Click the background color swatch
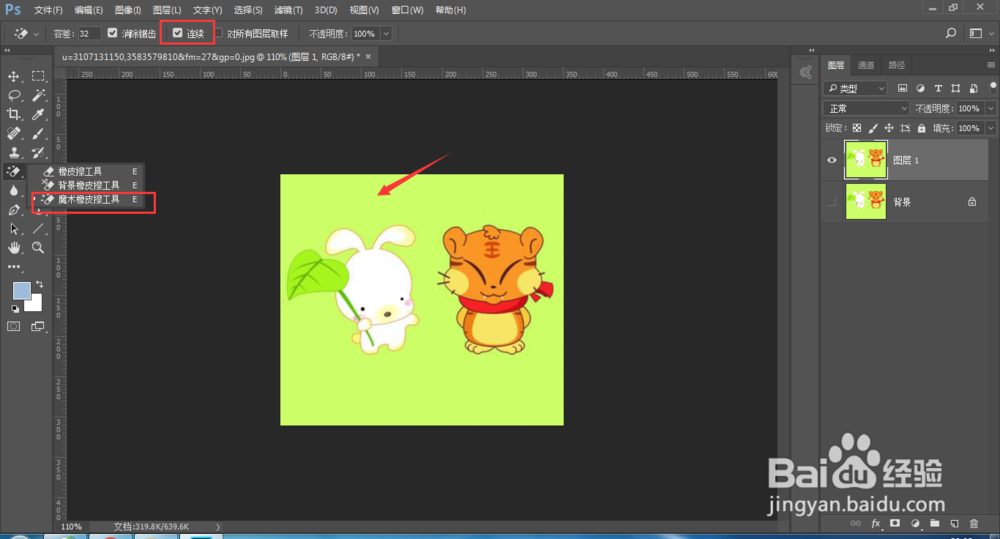The height and width of the screenshot is (539, 1000). click(35, 305)
